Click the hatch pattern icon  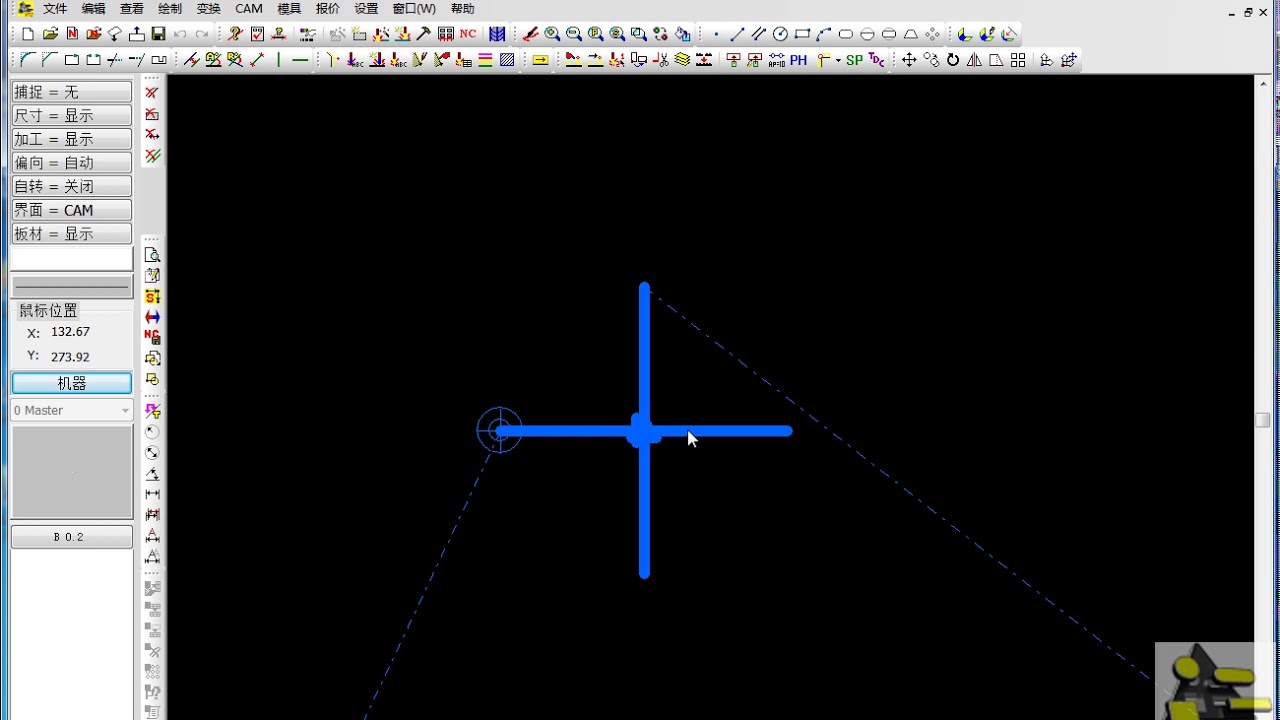pyautogui.click(x=507, y=60)
